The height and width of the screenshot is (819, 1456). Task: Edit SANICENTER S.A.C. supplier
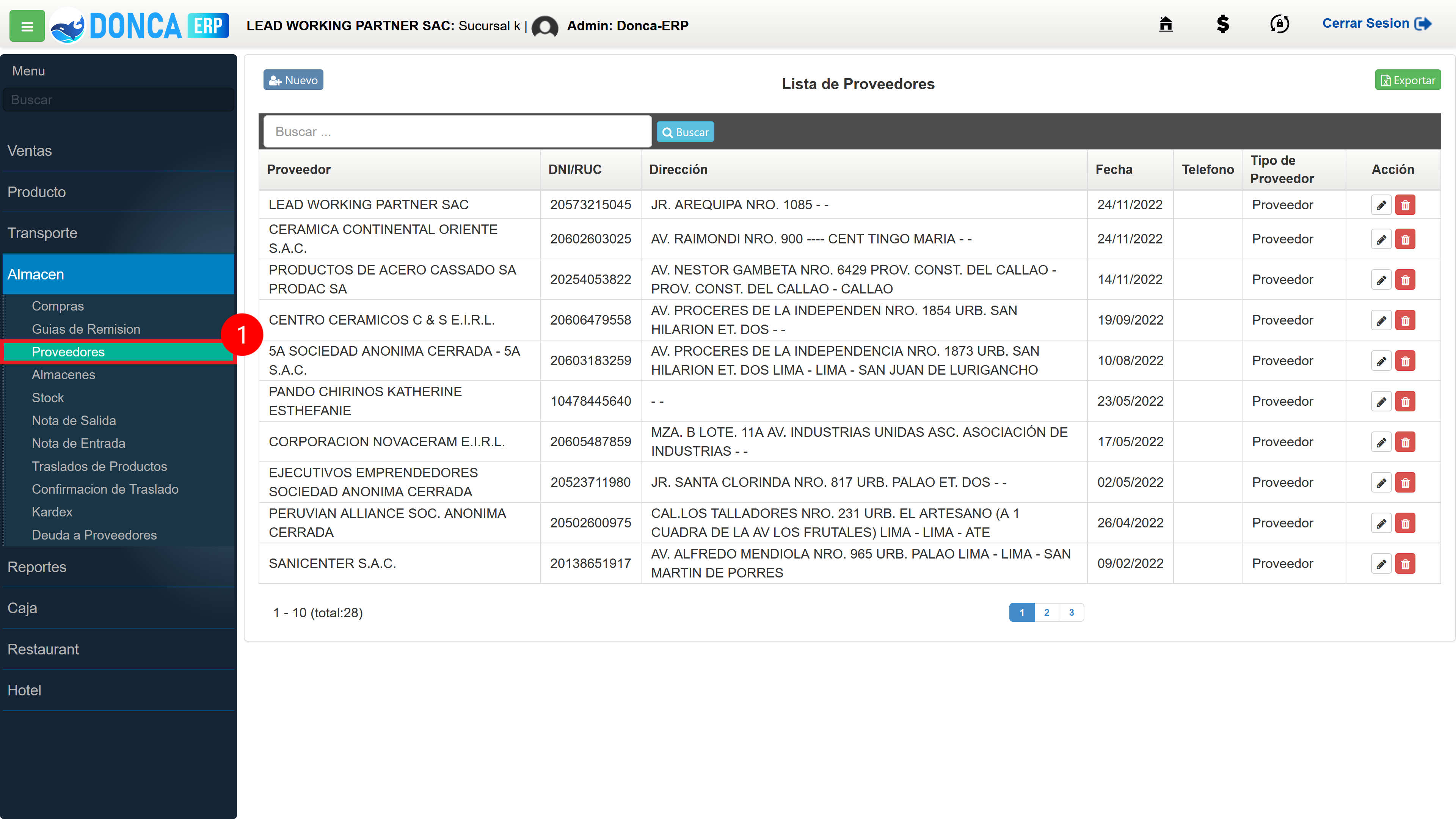tap(1381, 564)
